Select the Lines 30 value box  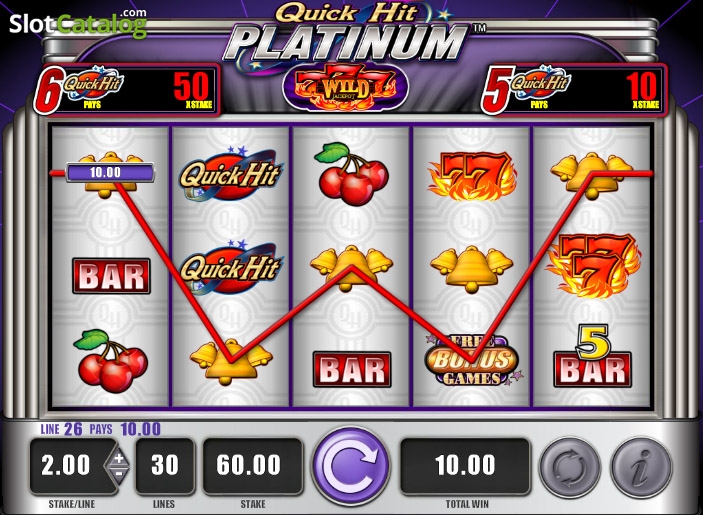(x=165, y=466)
